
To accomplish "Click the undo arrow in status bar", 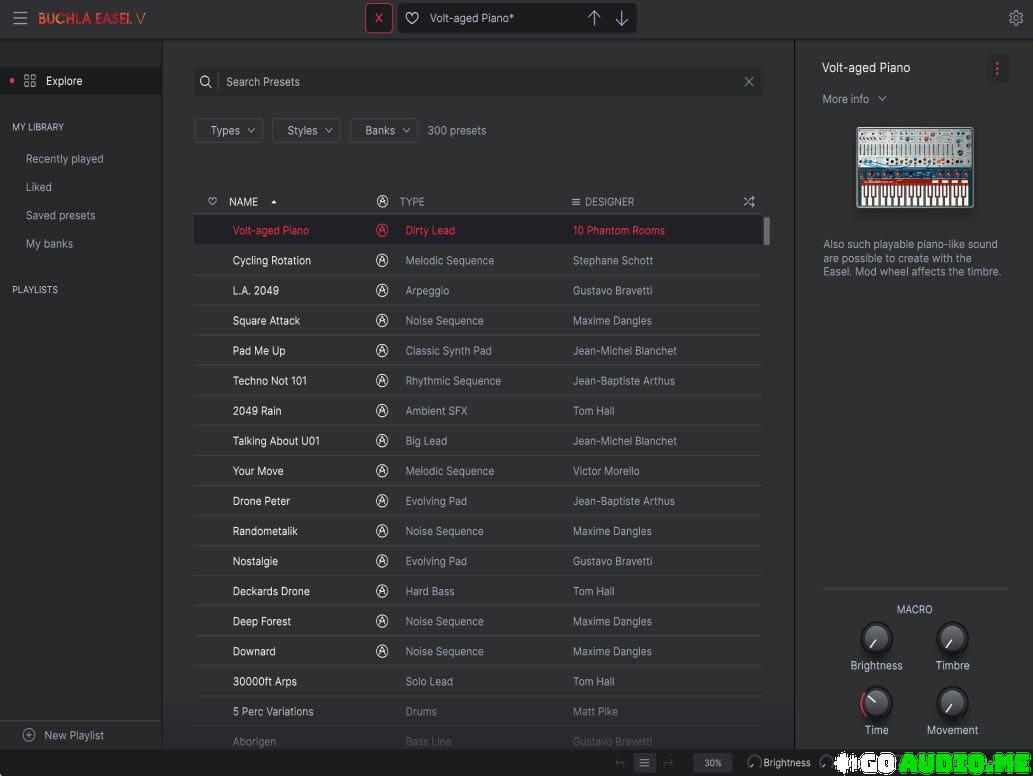I will [620, 763].
